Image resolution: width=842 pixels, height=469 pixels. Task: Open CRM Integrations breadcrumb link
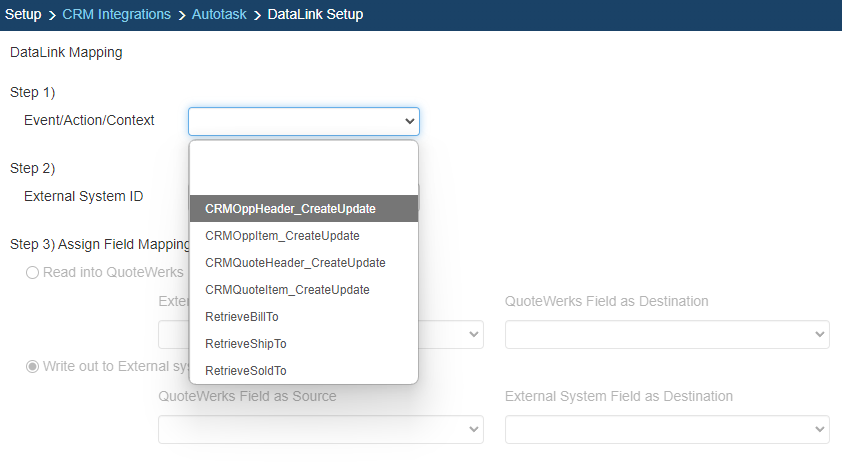coord(116,15)
